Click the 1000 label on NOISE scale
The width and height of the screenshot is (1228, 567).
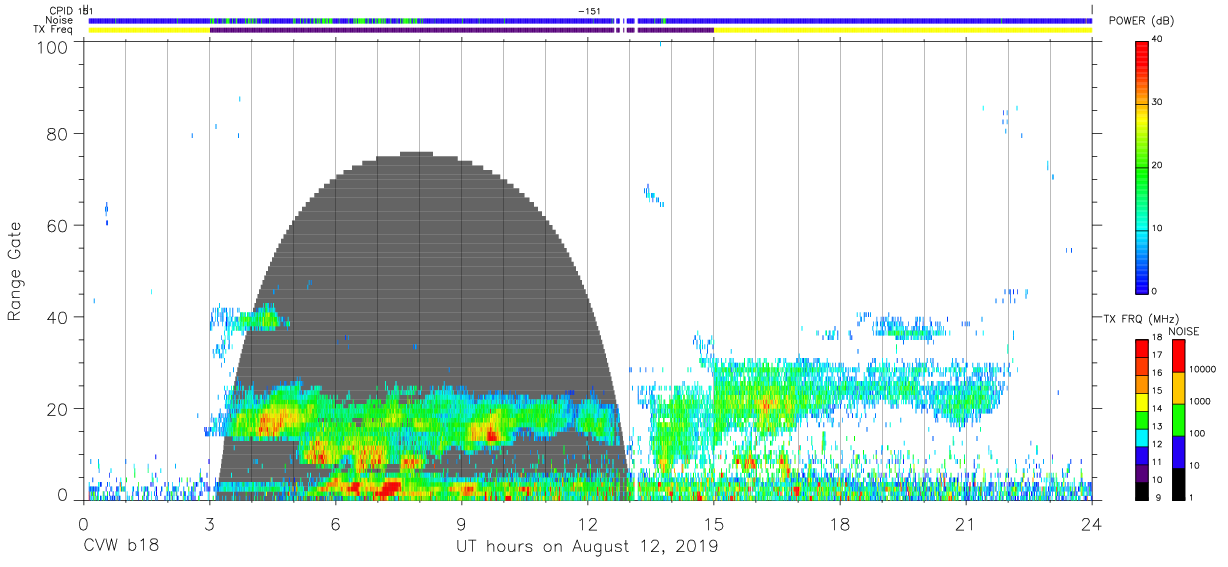pyautogui.click(x=1202, y=401)
